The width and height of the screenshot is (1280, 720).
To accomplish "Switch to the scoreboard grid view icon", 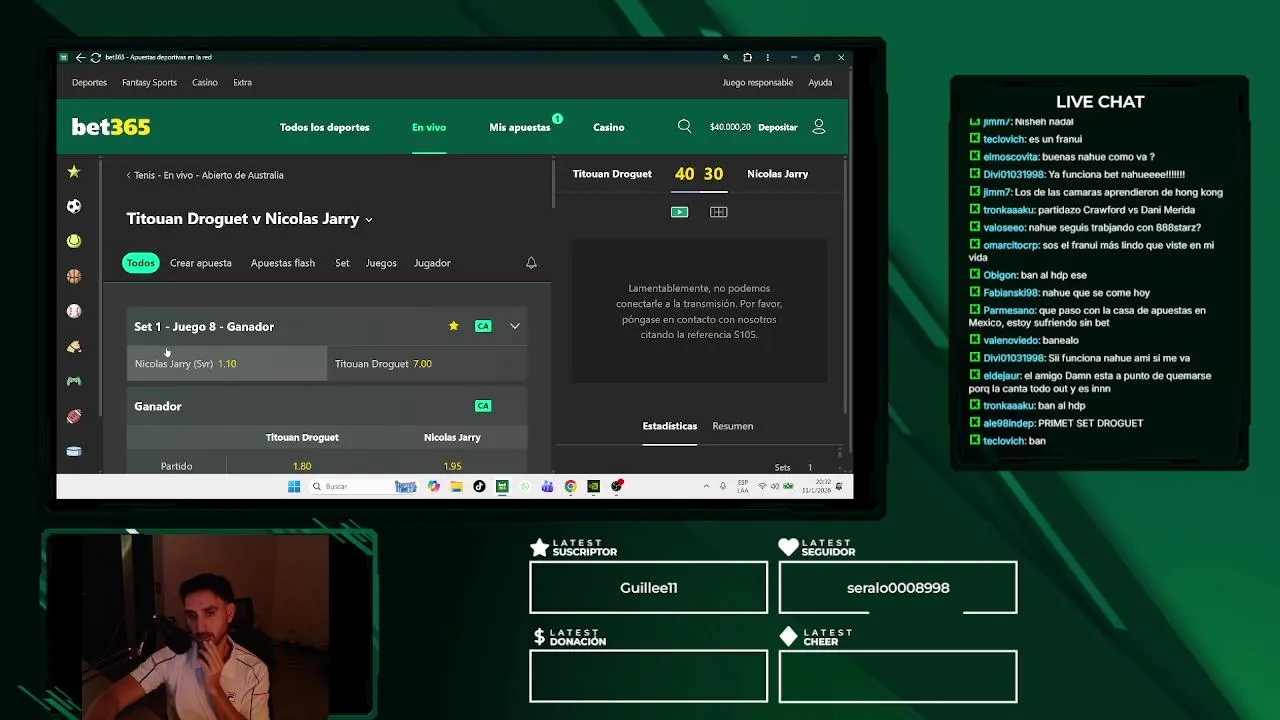I will [718, 212].
